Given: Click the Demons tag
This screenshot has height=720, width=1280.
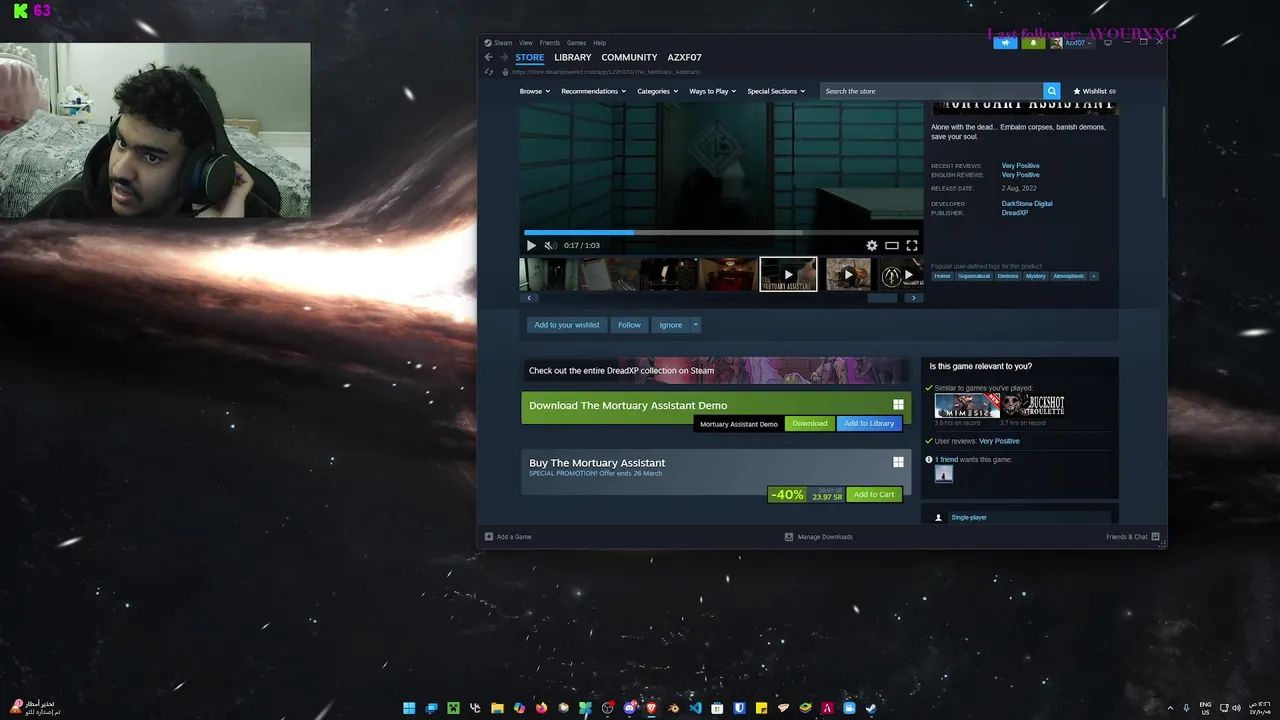Looking at the screenshot, I should click(x=1008, y=276).
